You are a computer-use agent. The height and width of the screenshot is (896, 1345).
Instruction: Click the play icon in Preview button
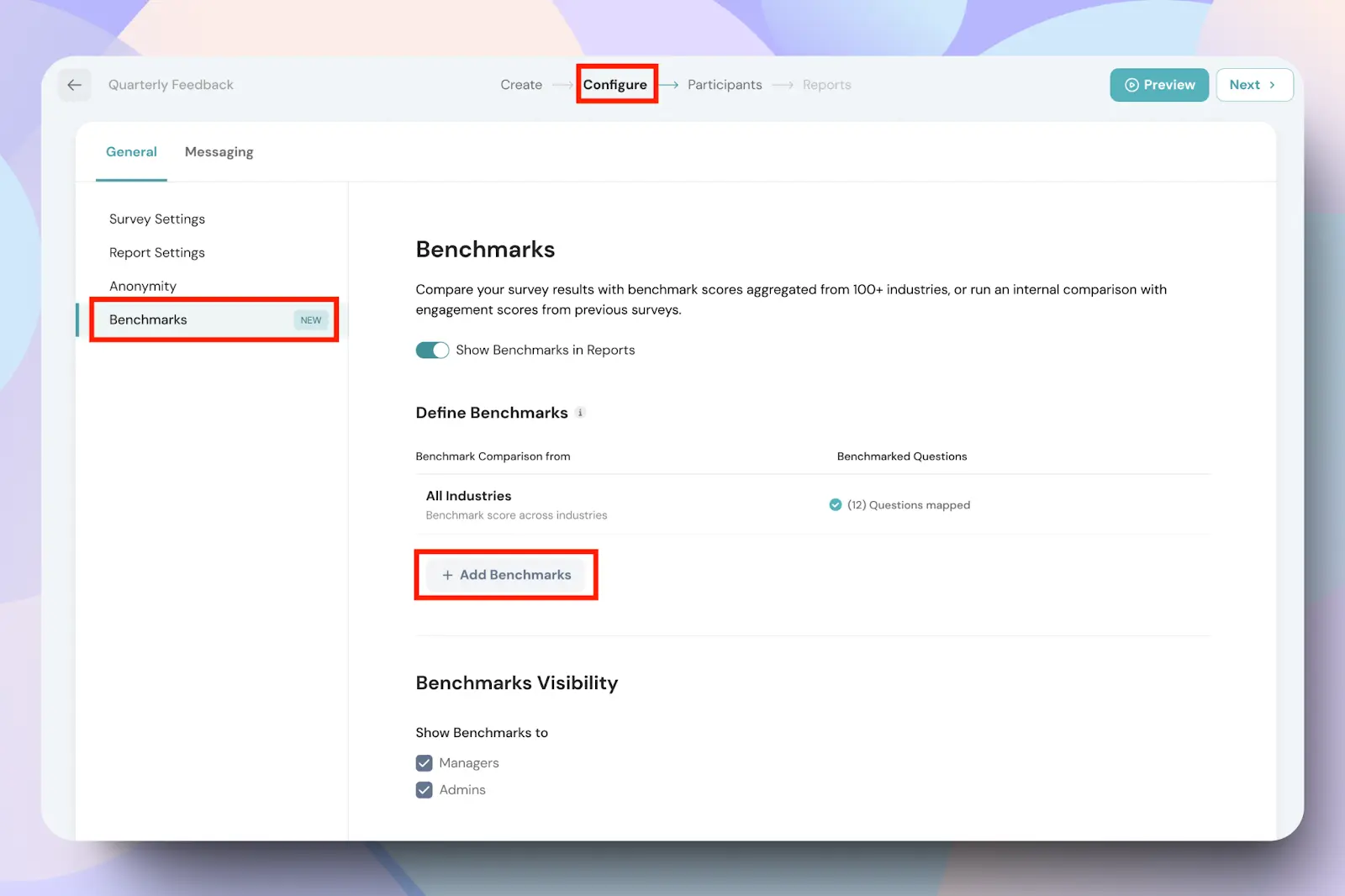(x=1131, y=85)
